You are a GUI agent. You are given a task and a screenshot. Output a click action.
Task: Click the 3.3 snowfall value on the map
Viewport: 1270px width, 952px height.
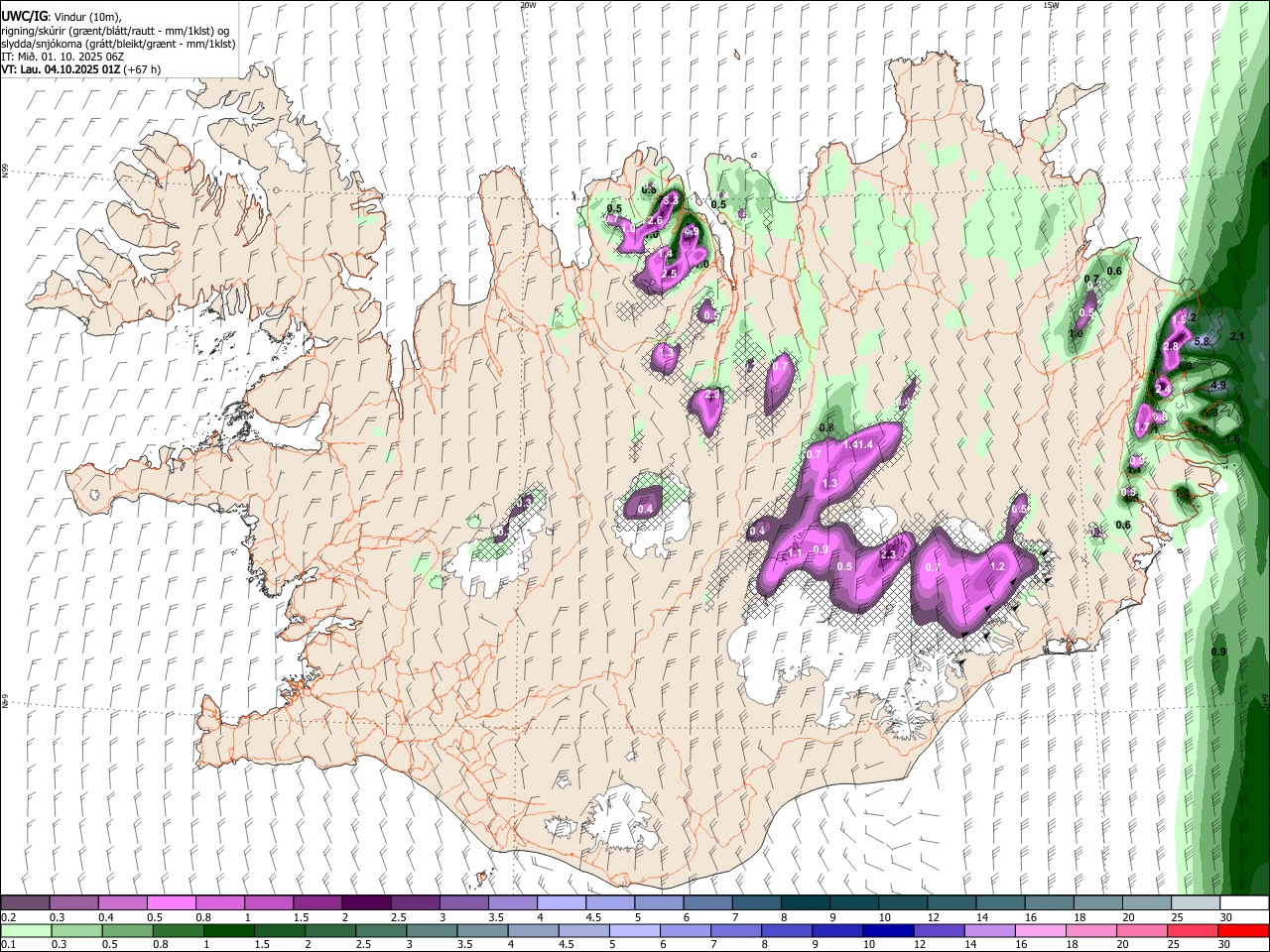tap(671, 199)
